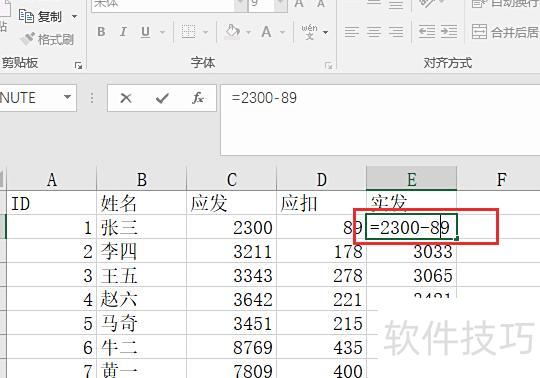Click Merge and Center (合并后居中)

point(505,32)
